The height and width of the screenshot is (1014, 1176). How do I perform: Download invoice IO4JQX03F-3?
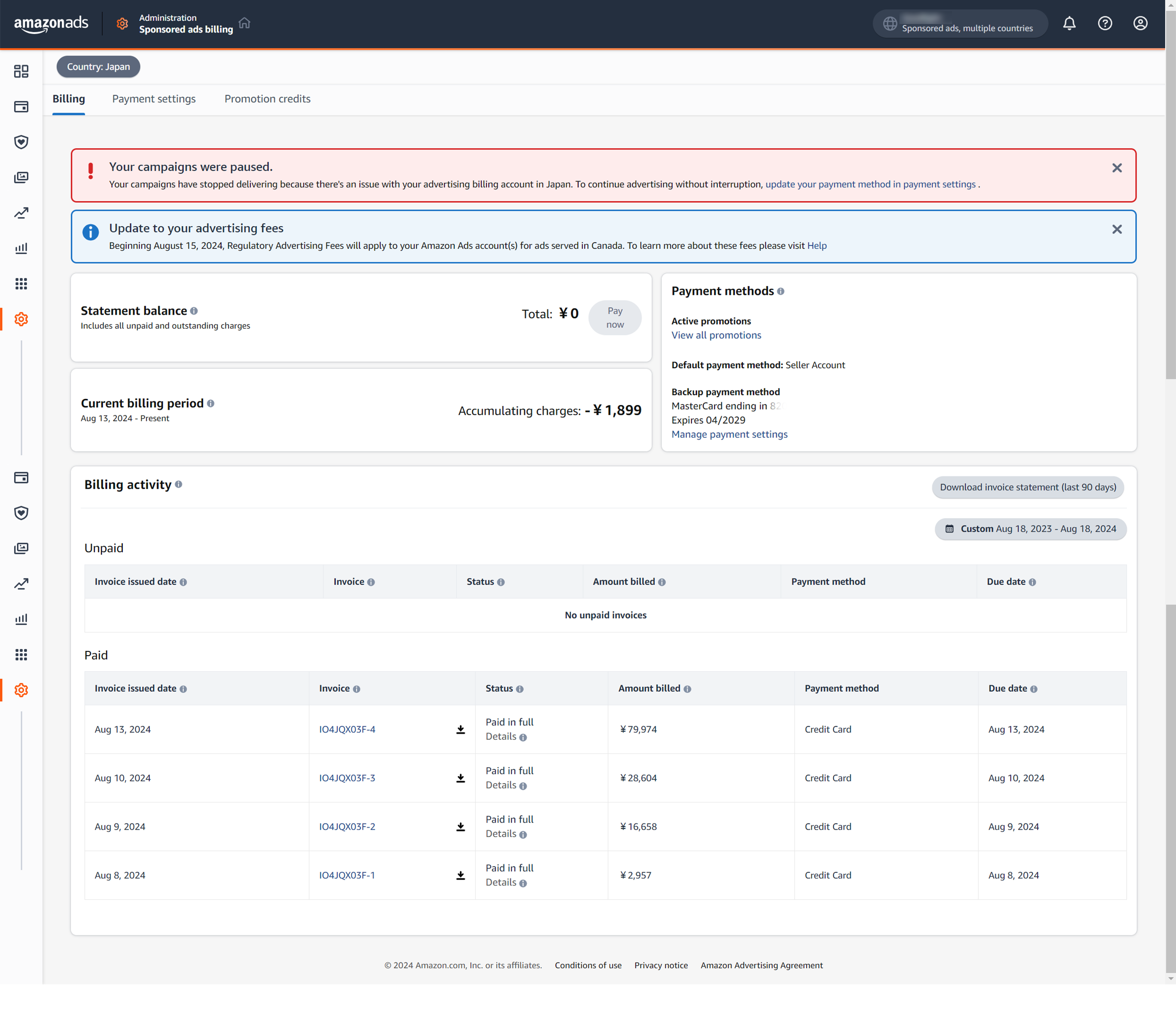tap(461, 778)
